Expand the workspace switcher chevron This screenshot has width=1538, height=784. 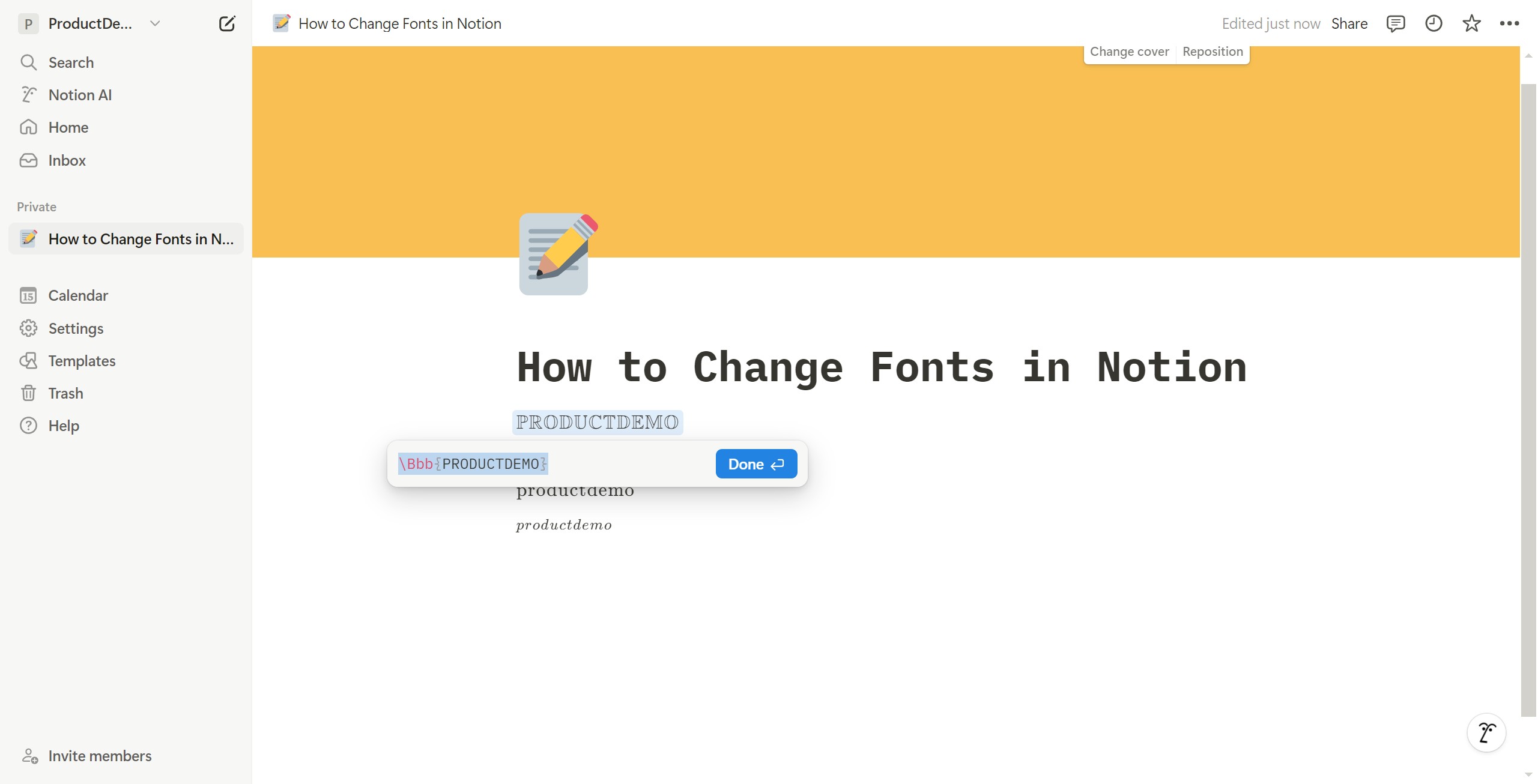tap(155, 23)
